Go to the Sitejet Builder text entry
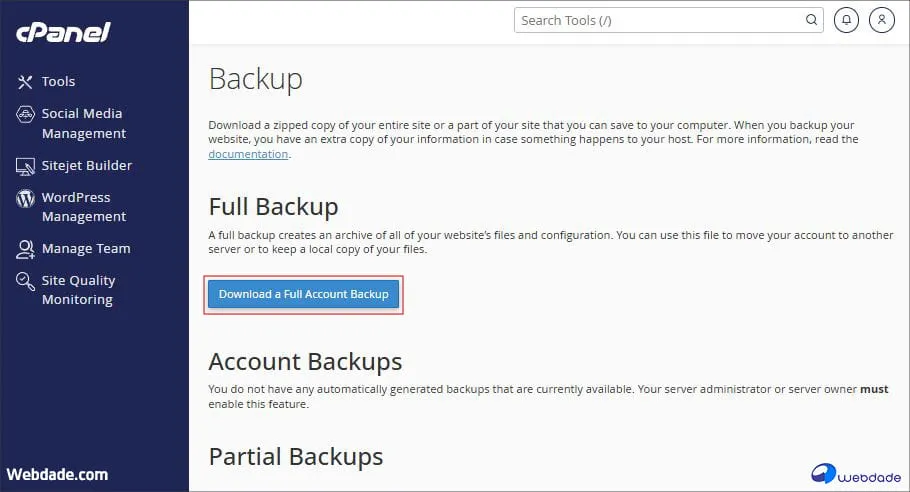910x492 pixels. pyautogui.click(x=87, y=166)
